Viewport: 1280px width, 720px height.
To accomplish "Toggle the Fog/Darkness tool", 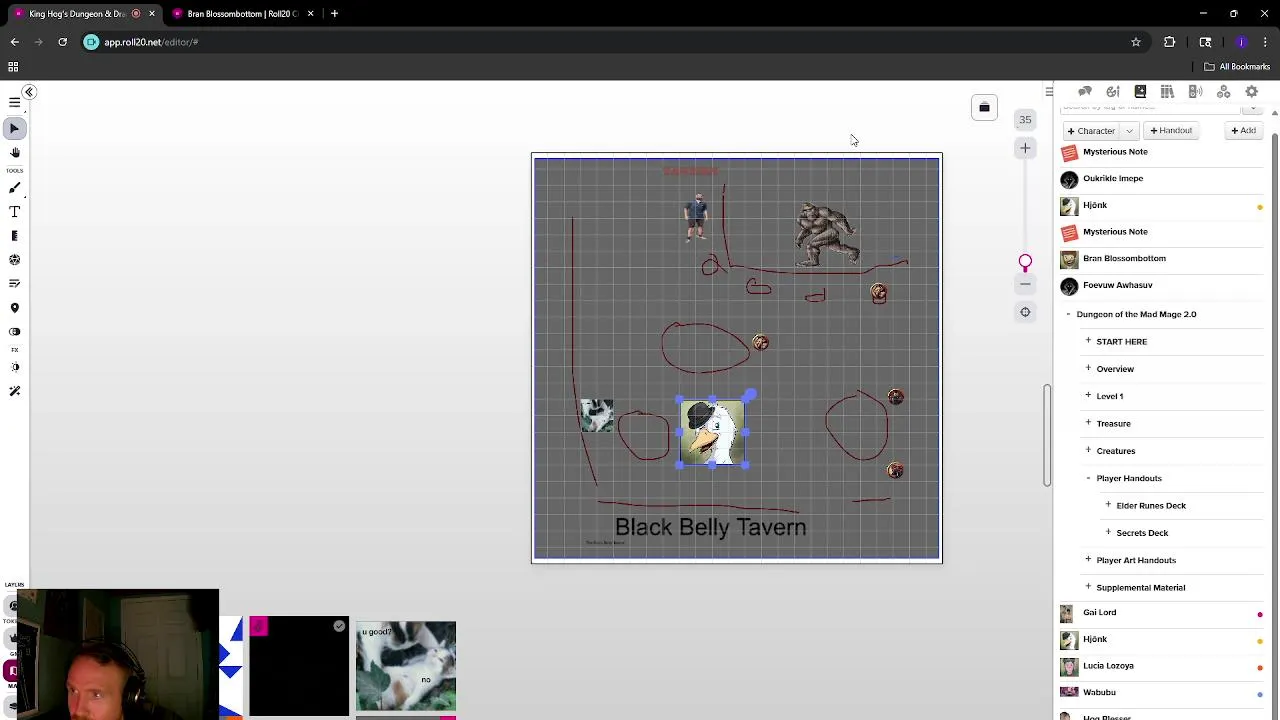I will 14,332.
